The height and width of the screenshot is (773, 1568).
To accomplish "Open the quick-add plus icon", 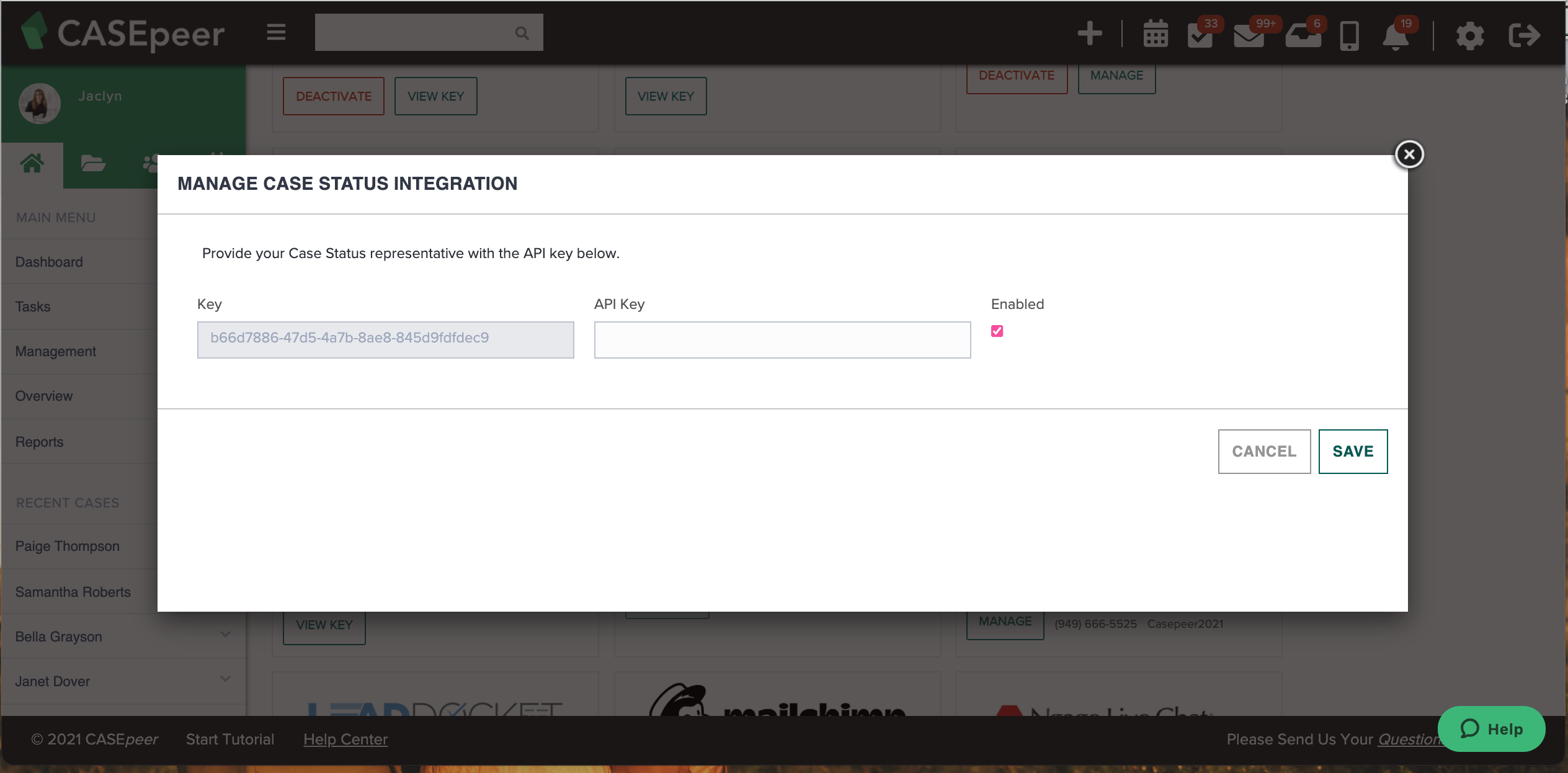I will (x=1089, y=34).
